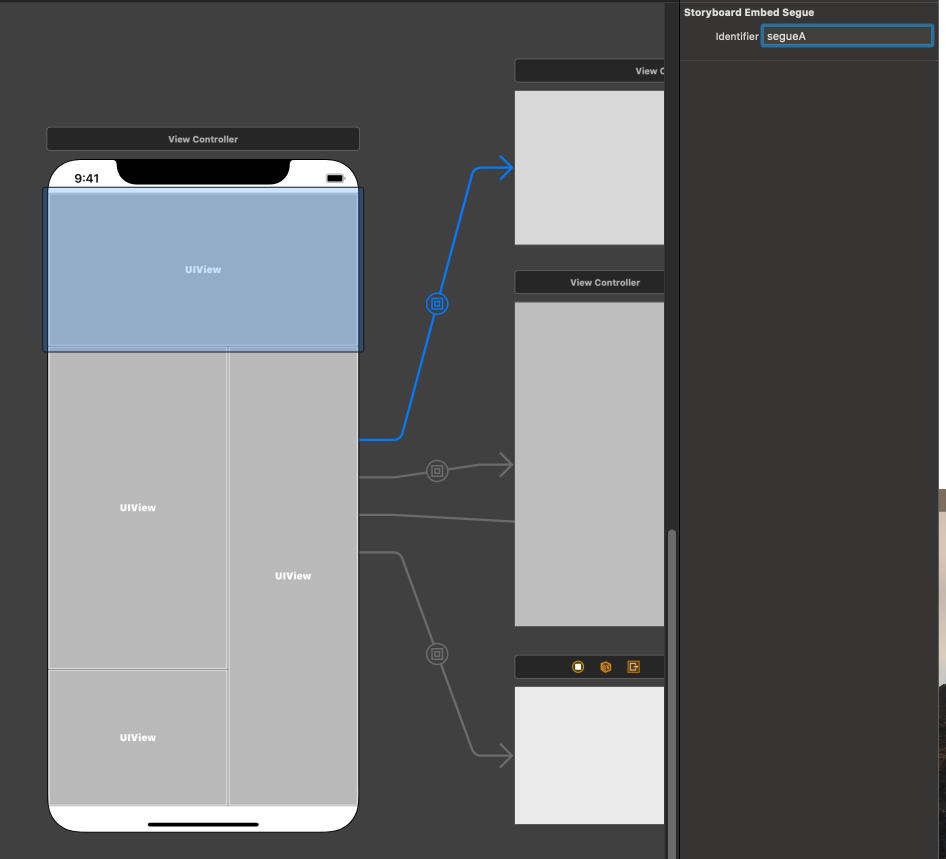Click the battery icon in phone status bar
The width and height of the screenshot is (946, 859).
[x=335, y=178]
